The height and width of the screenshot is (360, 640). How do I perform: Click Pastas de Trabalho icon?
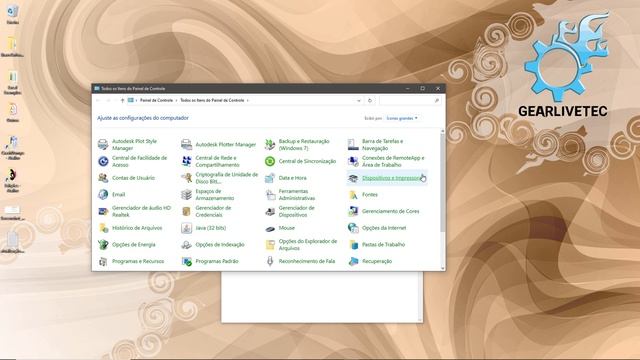(x=353, y=244)
